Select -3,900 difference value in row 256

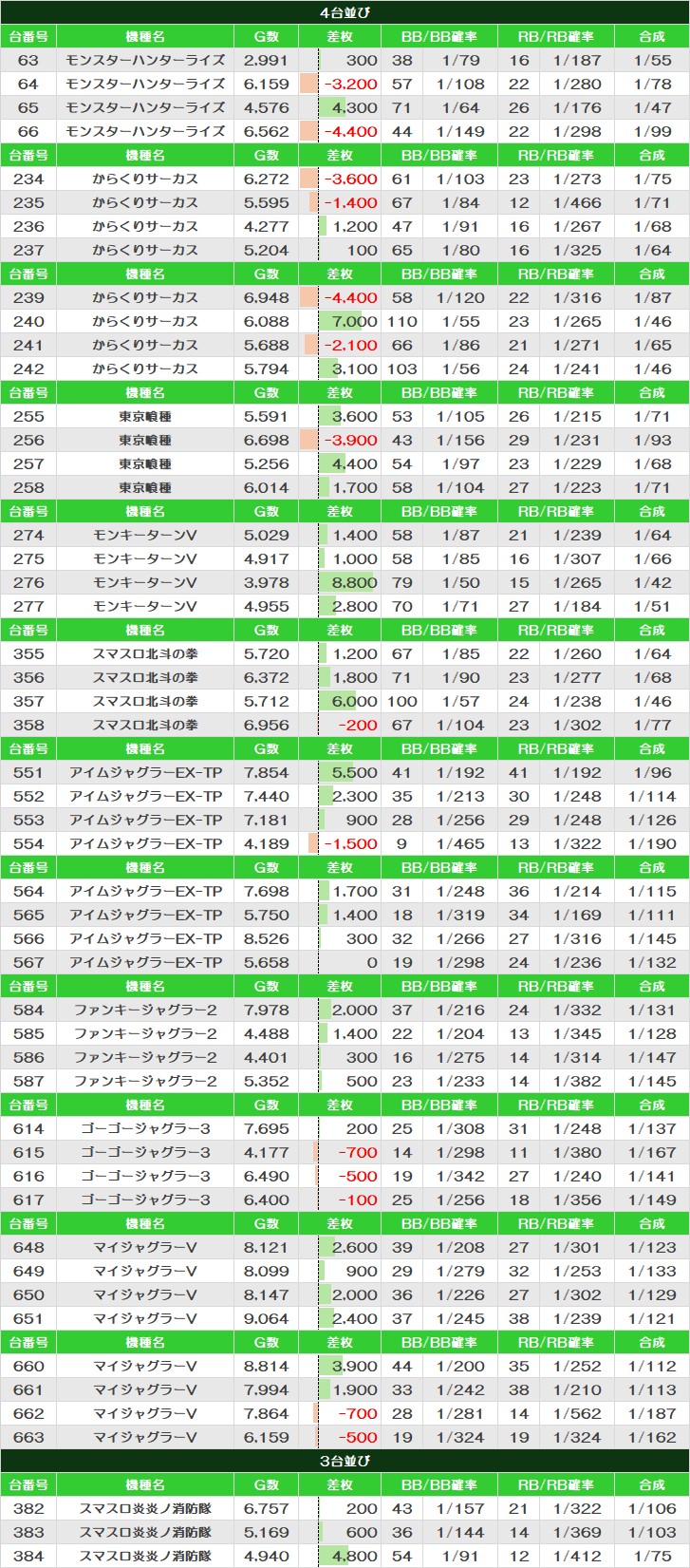coord(350,440)
